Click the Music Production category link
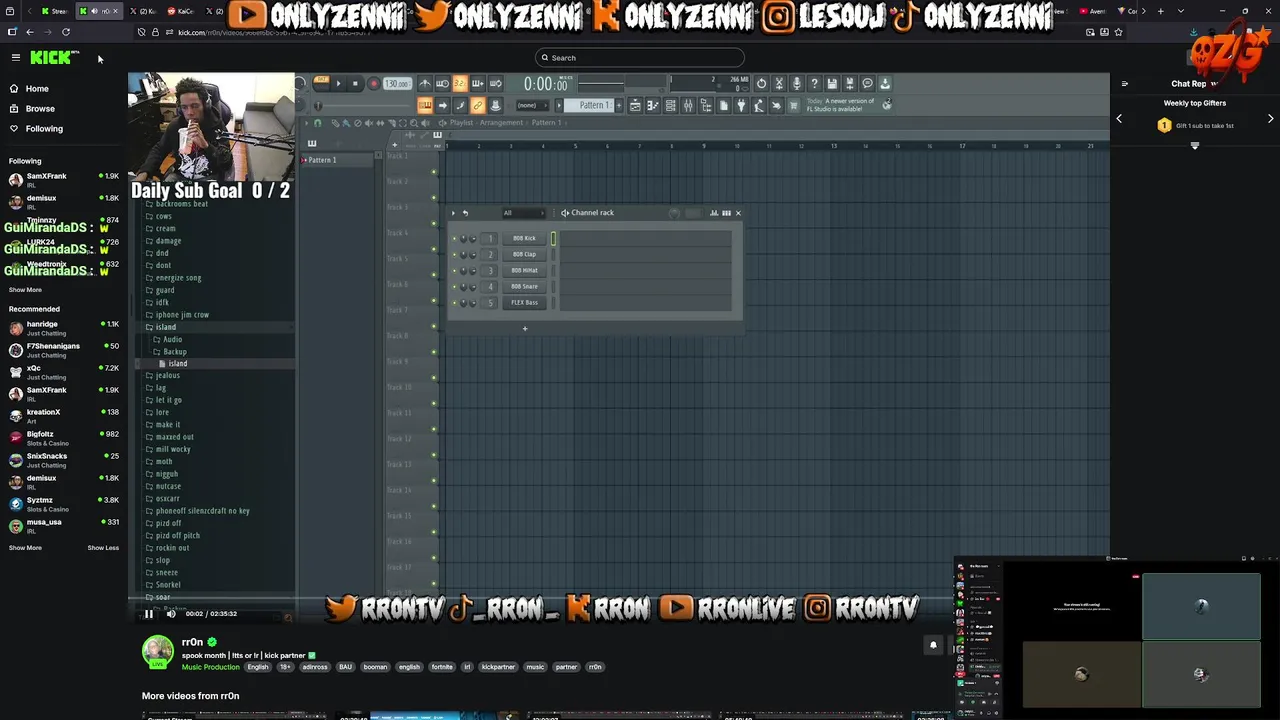Viewport: 1280px width, 720px height. pos(210,667)
